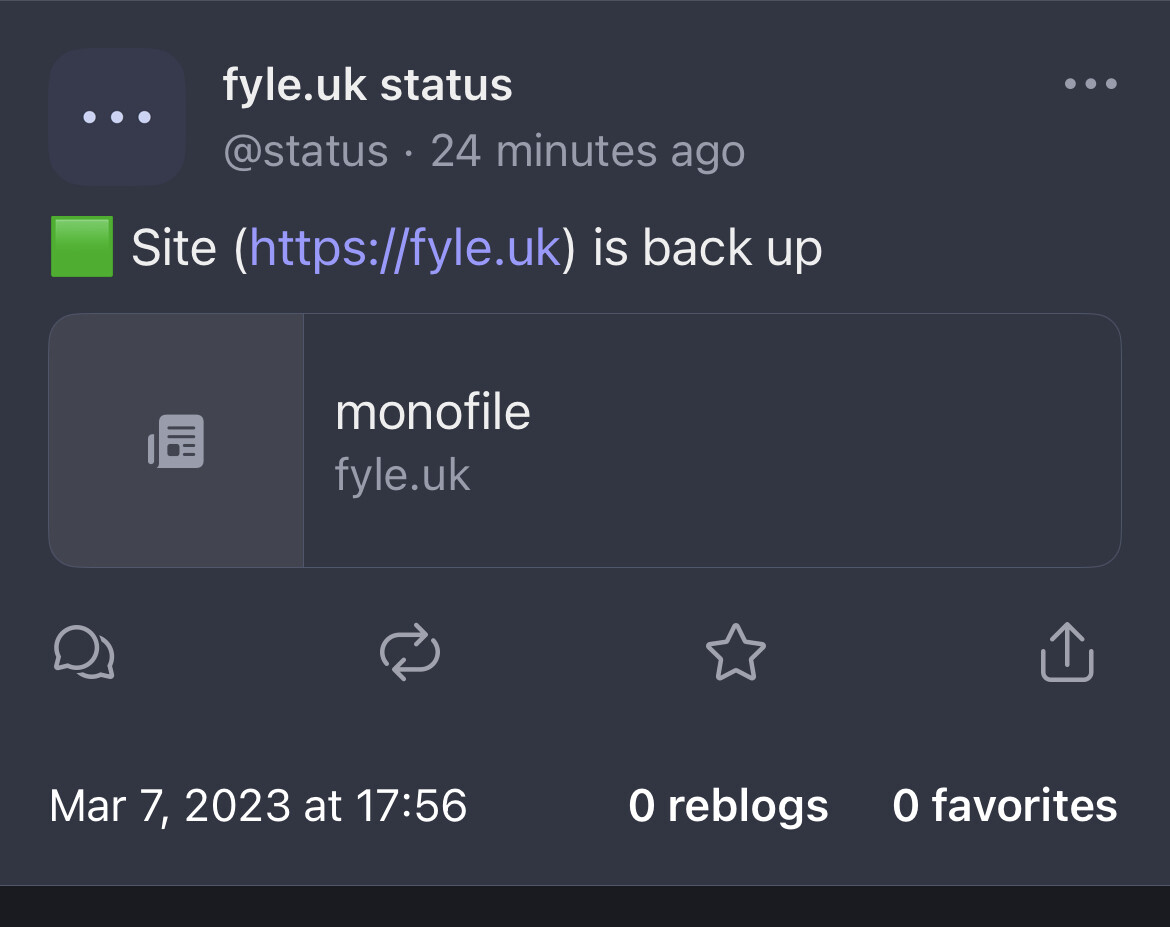Favorite the post with the star icon
The width and height of the screenshot is (1170, 927).
(736, 652)
